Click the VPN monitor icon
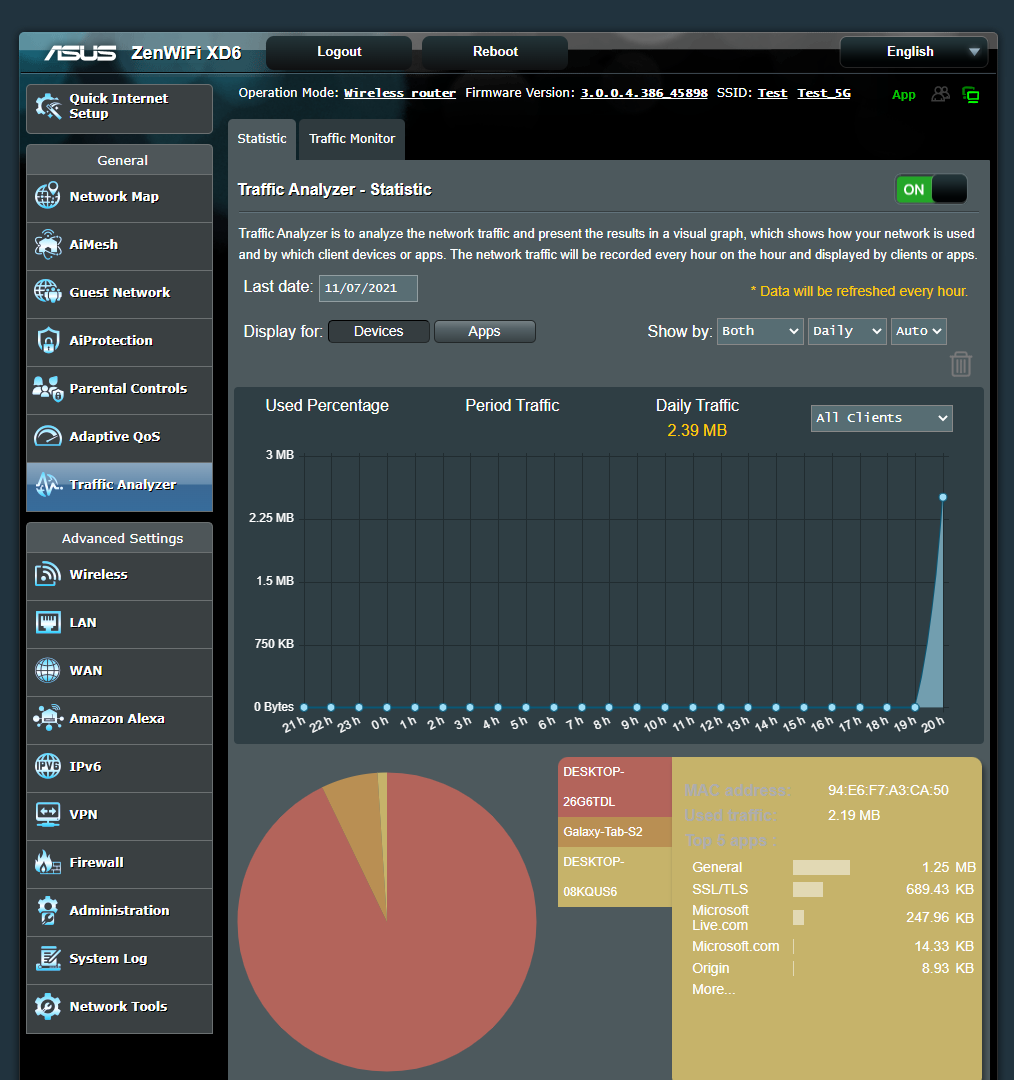The height and width of the screenshot is (1080, 1014). coord(48,814)
